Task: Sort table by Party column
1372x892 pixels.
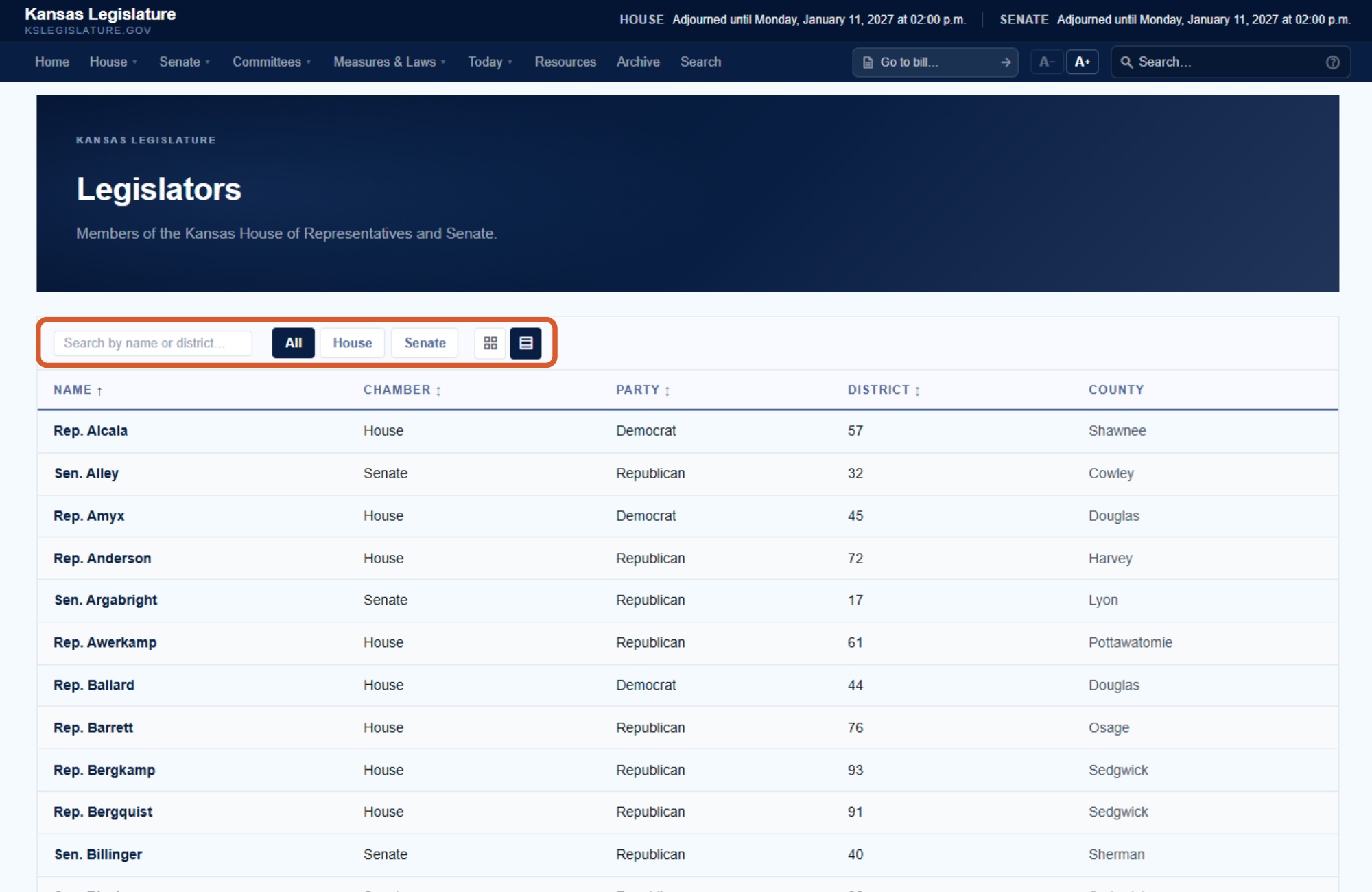Action: click(x=643, y=390)
